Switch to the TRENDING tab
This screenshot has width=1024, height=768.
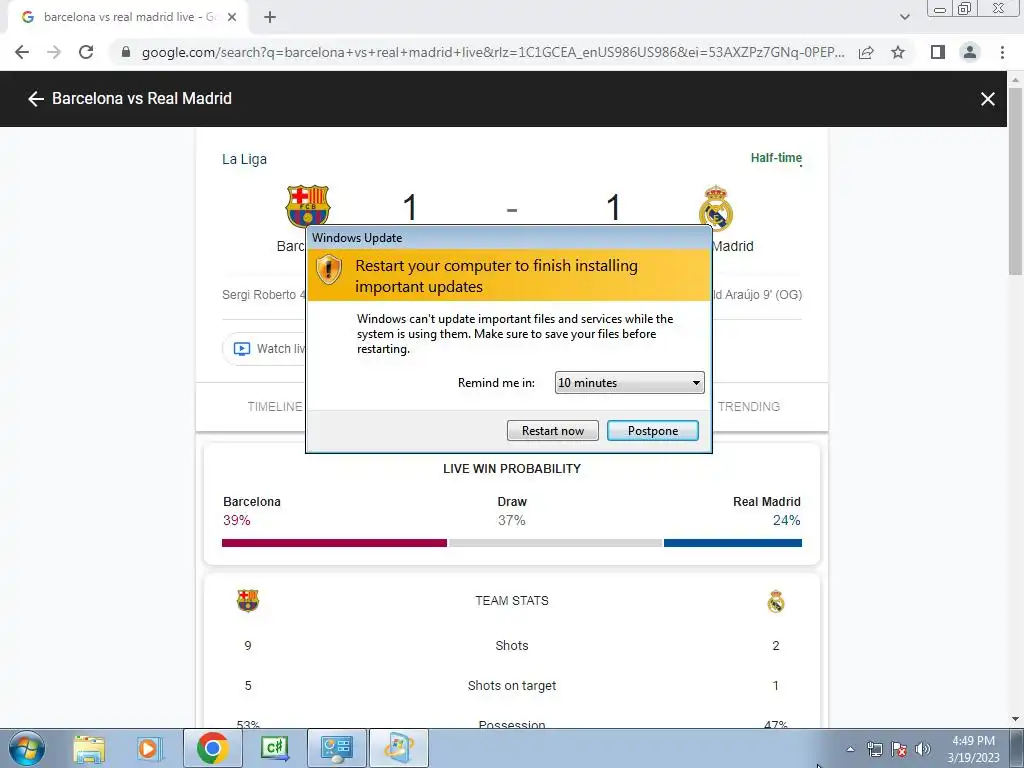(x=748, y=406)
